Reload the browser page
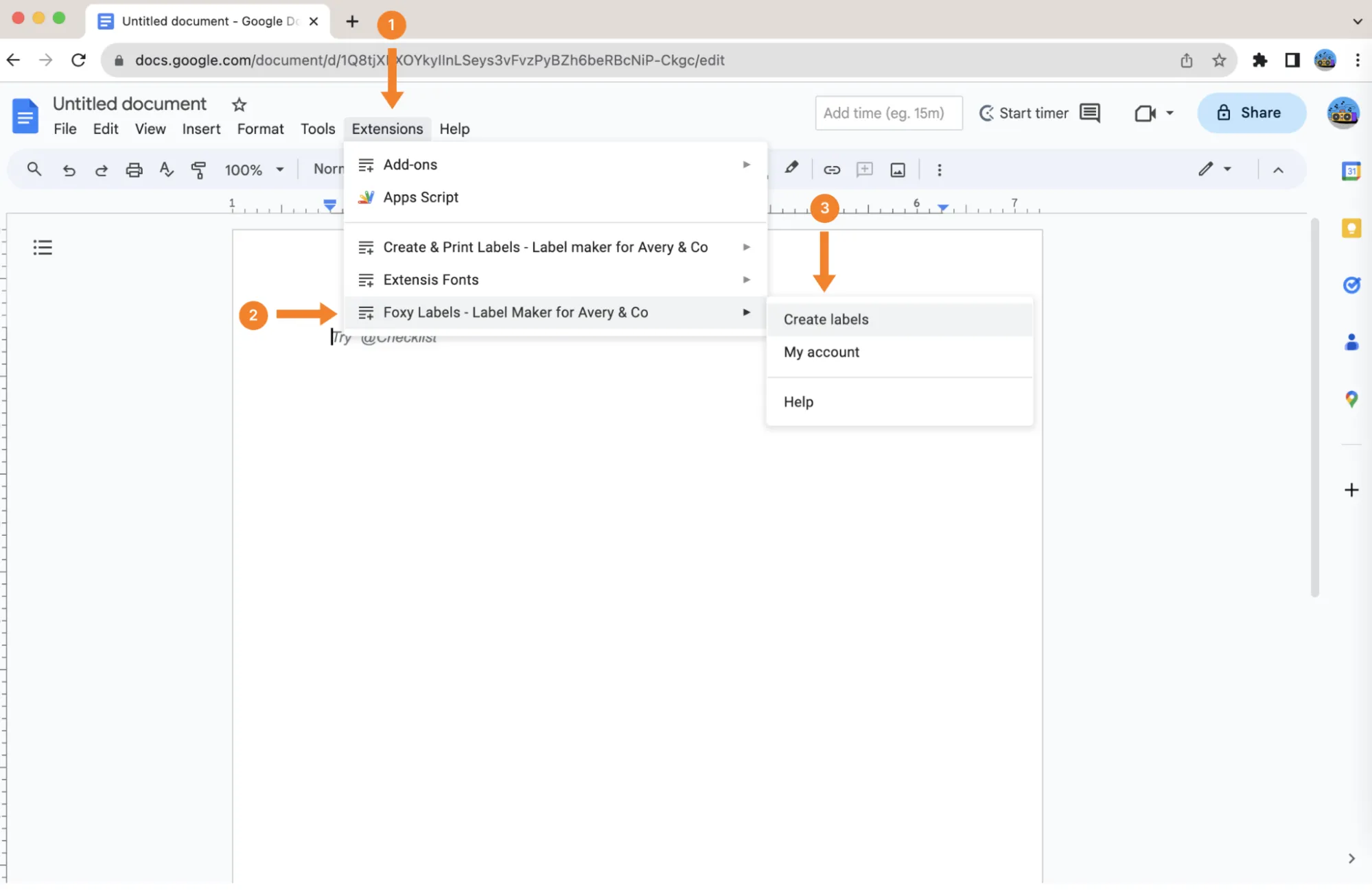This screenshot has width=1372, height=892. [x=78, y=60]
